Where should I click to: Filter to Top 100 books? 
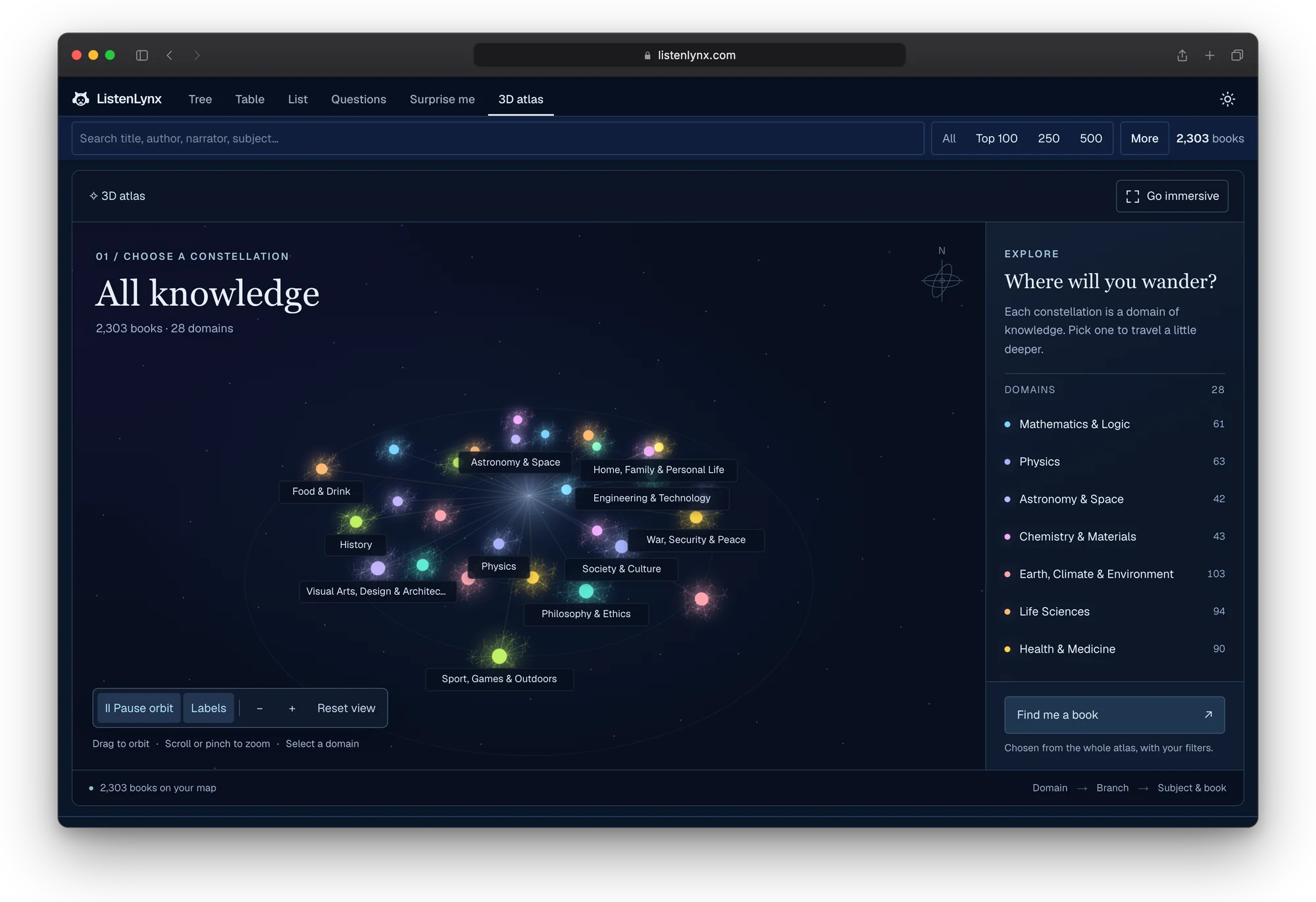996,138
